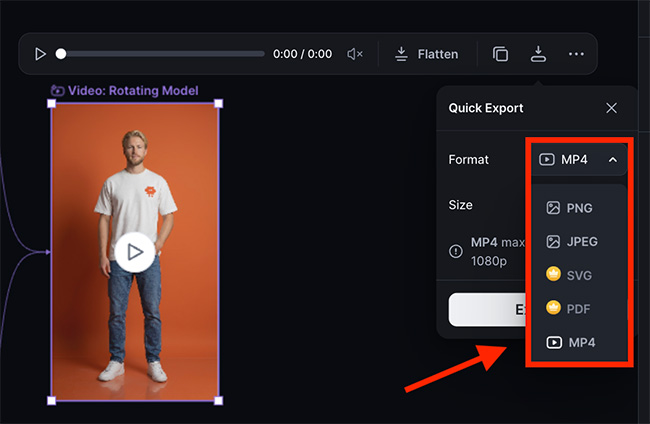Click the Flatten button
The image size is (650, 424).
pyautogui.click(x=427, y=54)
